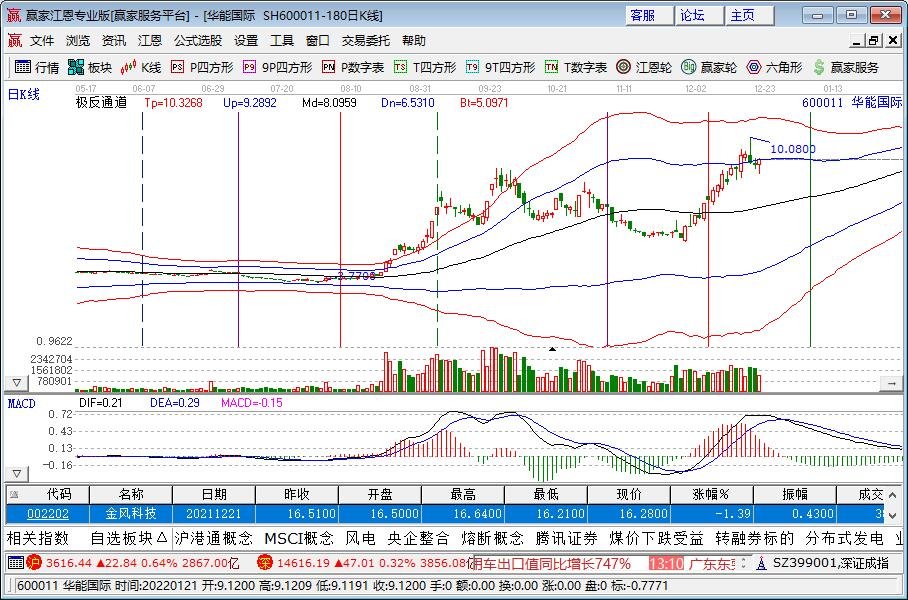Click the 沪 Shanghai index icon
This screenshot has height=600, width=908.
click(34, 562)
